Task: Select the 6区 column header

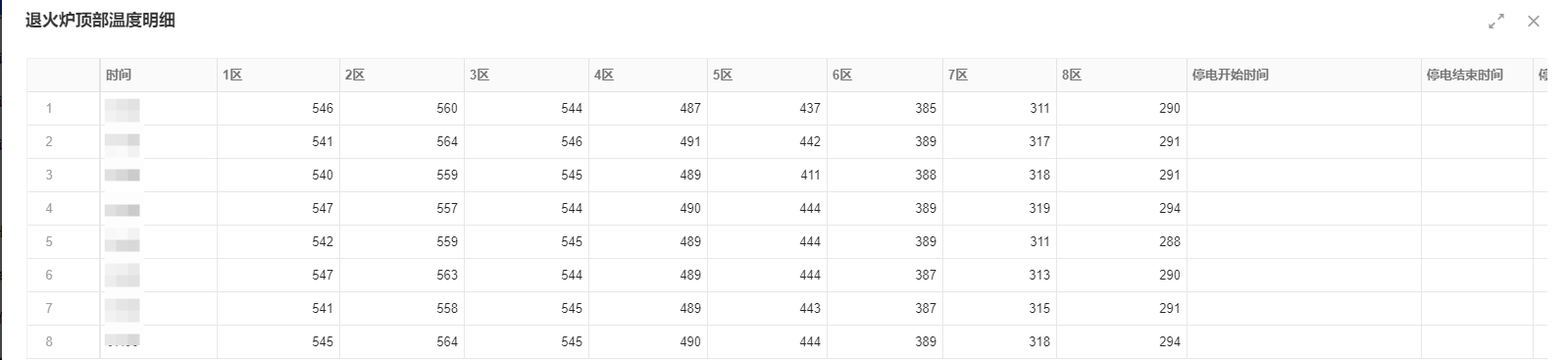Action: coord(885,76)
